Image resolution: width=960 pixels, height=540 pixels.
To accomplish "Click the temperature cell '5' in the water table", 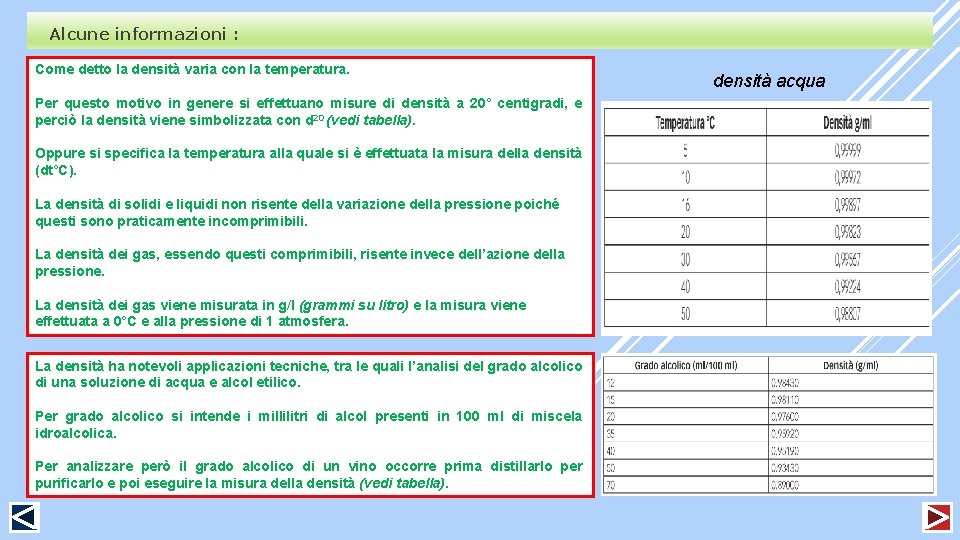I will pyautogui.click(x=685, y=150).
